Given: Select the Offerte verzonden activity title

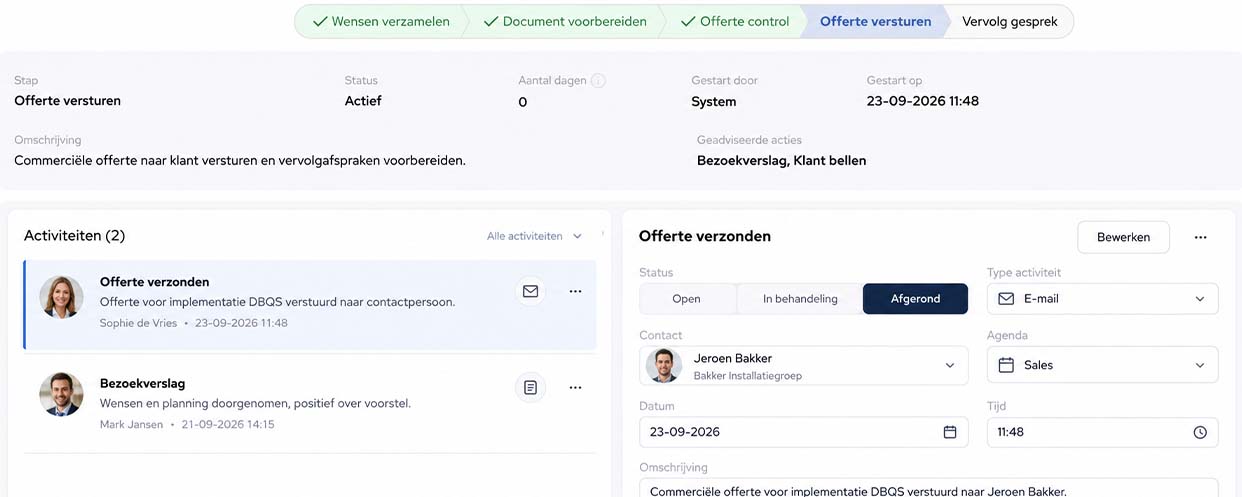Looking at the screenshot, I should [x=155, y=282].
